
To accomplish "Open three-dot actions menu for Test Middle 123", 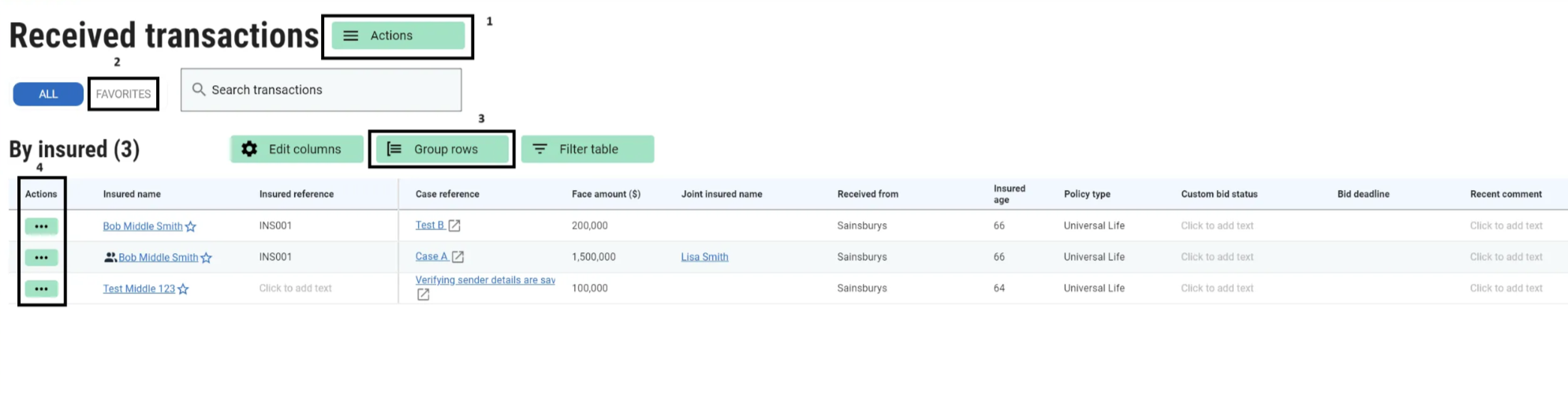I will point(41,289).
